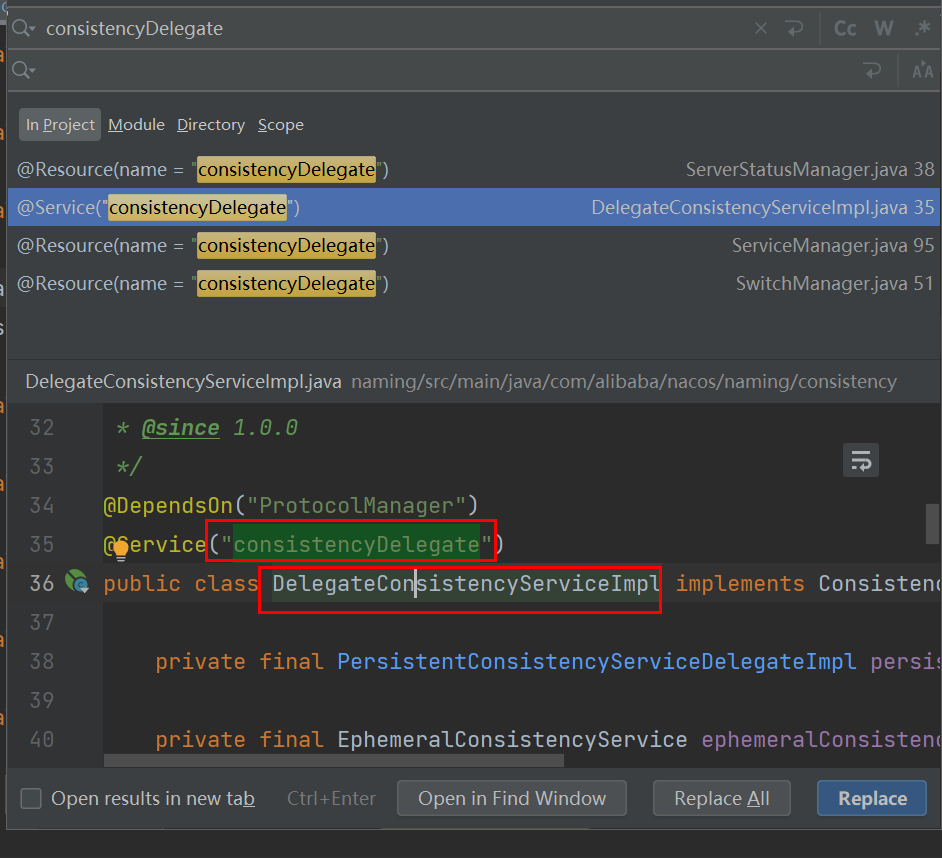Click the horizontal scrollbar in code preview
This screenshot has width=942, height=858.
pos(333,761)
